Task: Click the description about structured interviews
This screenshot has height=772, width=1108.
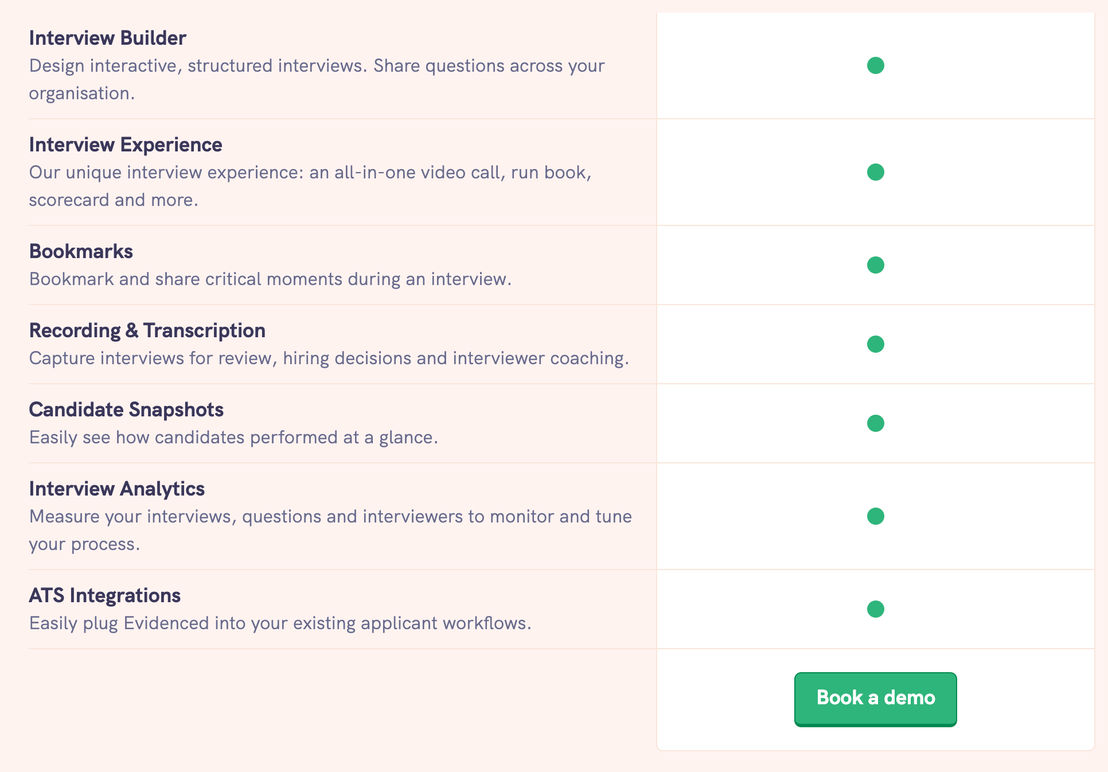Action: [x=317, y=79]
